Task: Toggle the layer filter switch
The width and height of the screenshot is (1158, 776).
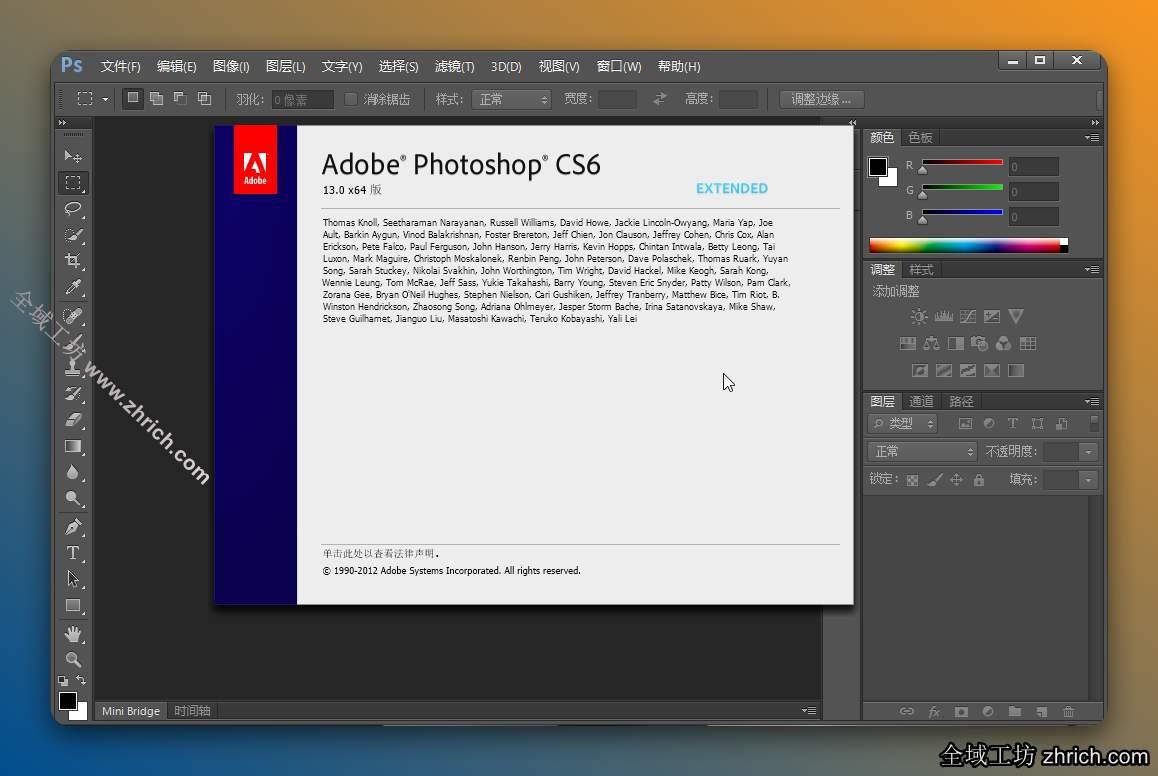Action: tap(1094, 423)
